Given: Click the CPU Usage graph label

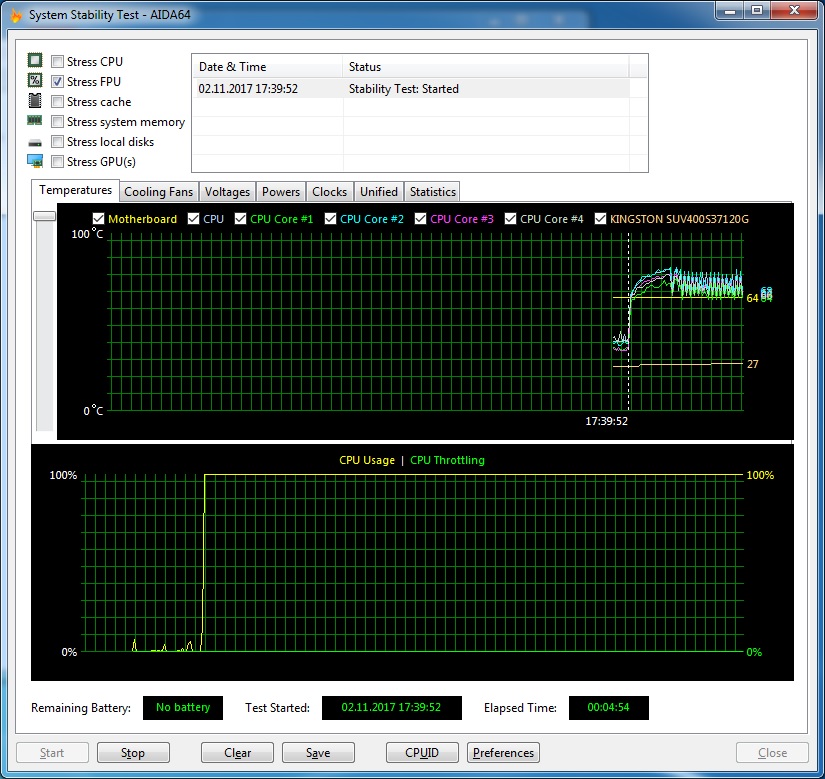Looking at the screenshot, I should tap(367, 460).
